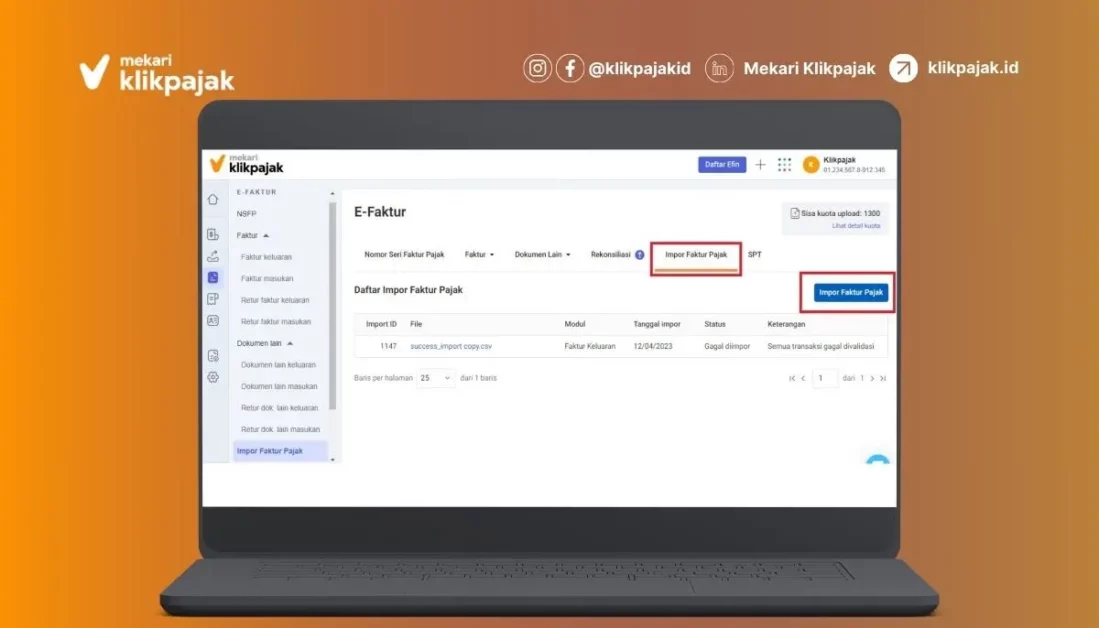Select the highlighted e-Faktur document sidebar icon
This screenshot has height=628, width=1099.
point(213,278)
